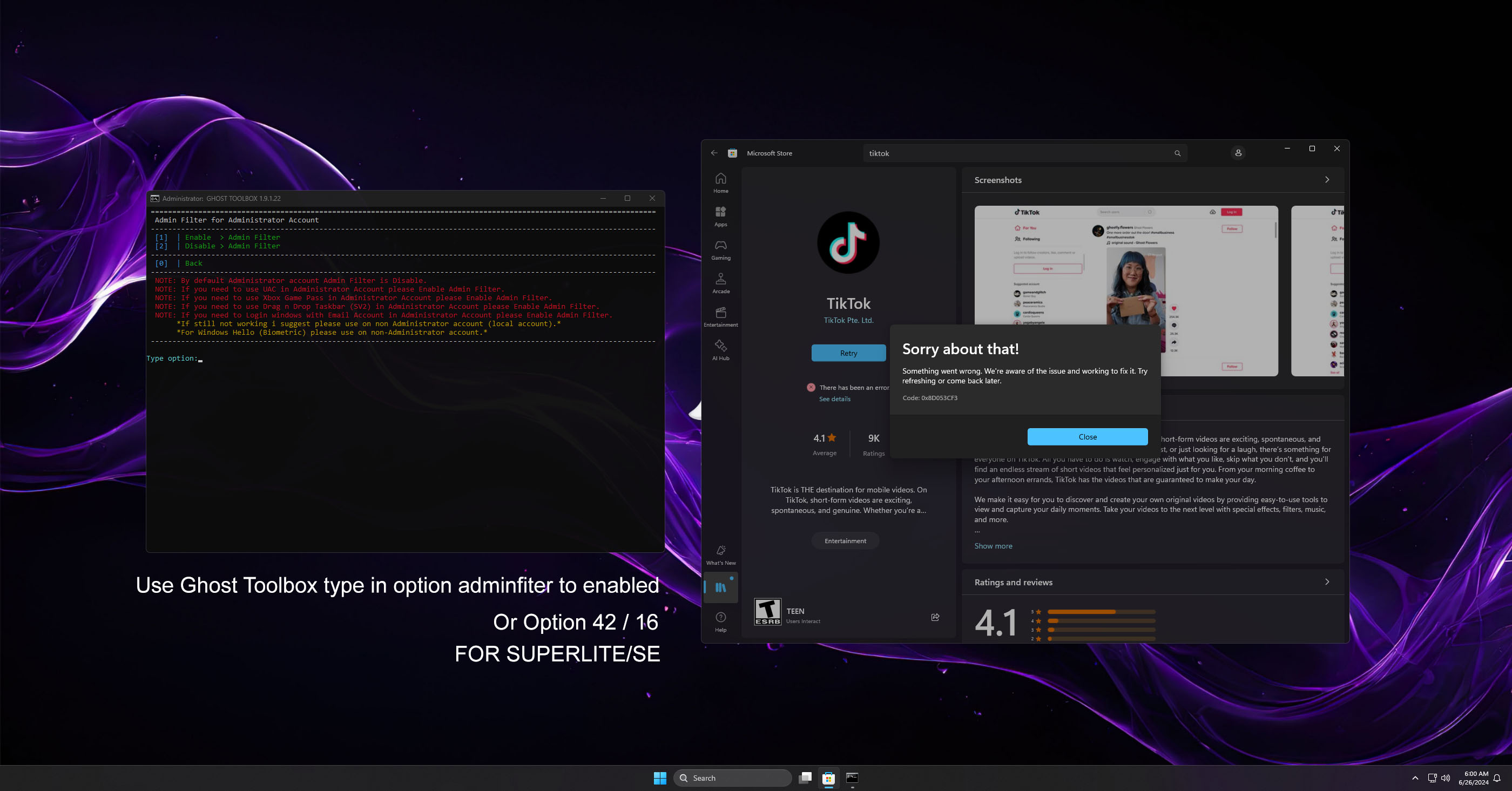This screenshot has width=1512, height=791.
Task: Click Show more in the description
Action: [993, 546]
